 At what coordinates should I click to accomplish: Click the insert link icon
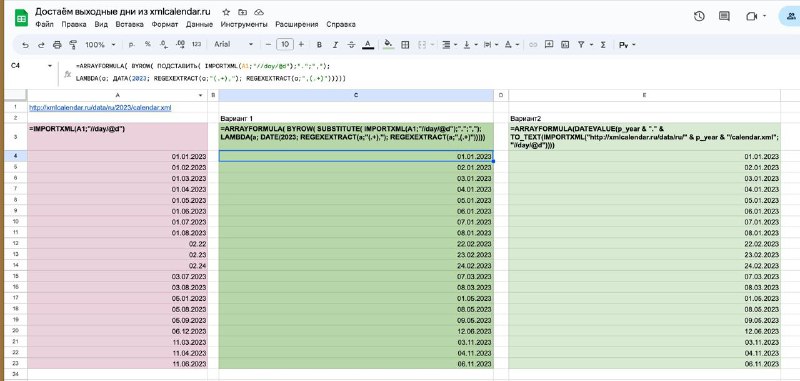(x=533, y=45)
